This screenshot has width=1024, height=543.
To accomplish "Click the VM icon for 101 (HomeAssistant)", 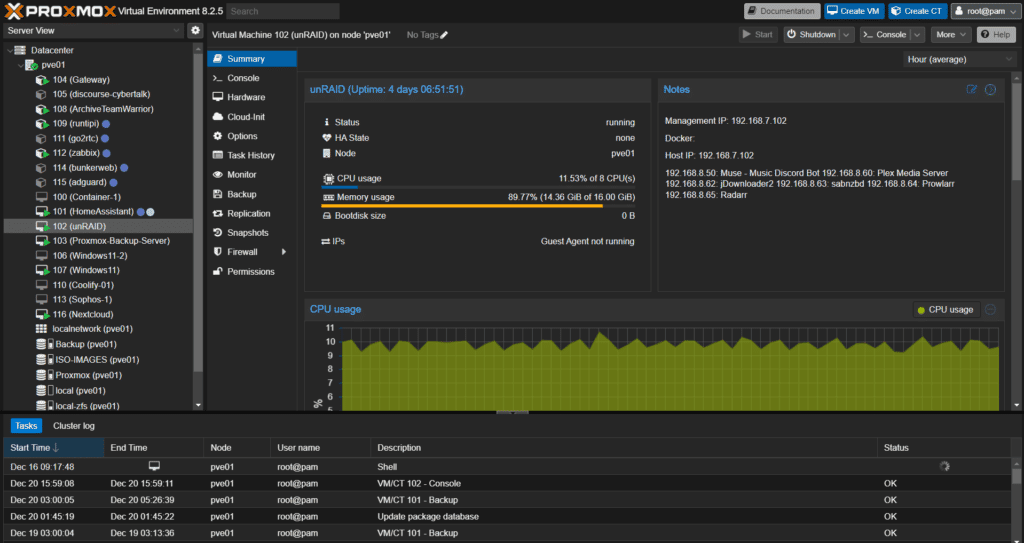I will 42,212.
